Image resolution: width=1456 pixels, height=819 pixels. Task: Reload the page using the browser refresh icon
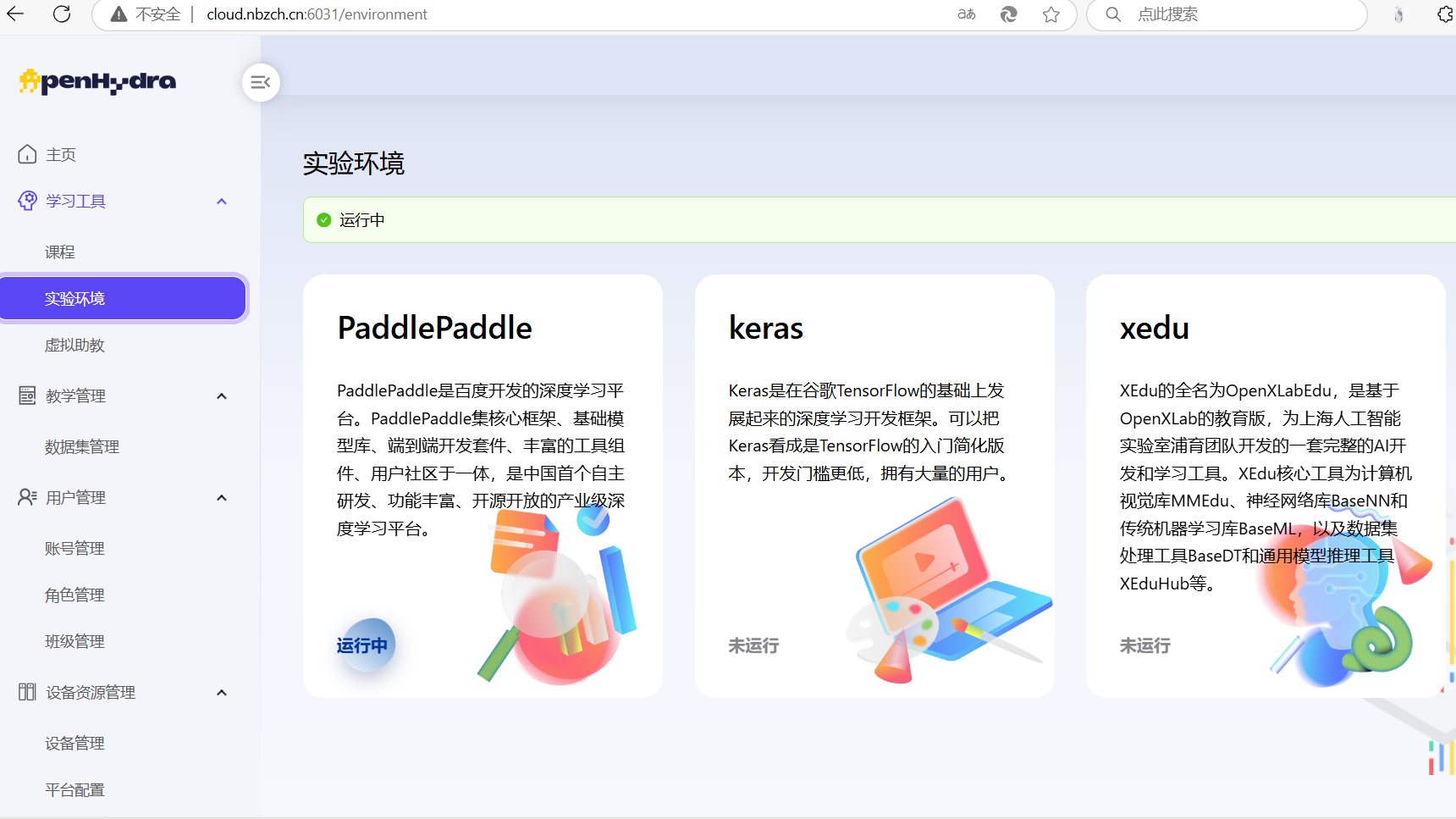click(x=62, y=14)
